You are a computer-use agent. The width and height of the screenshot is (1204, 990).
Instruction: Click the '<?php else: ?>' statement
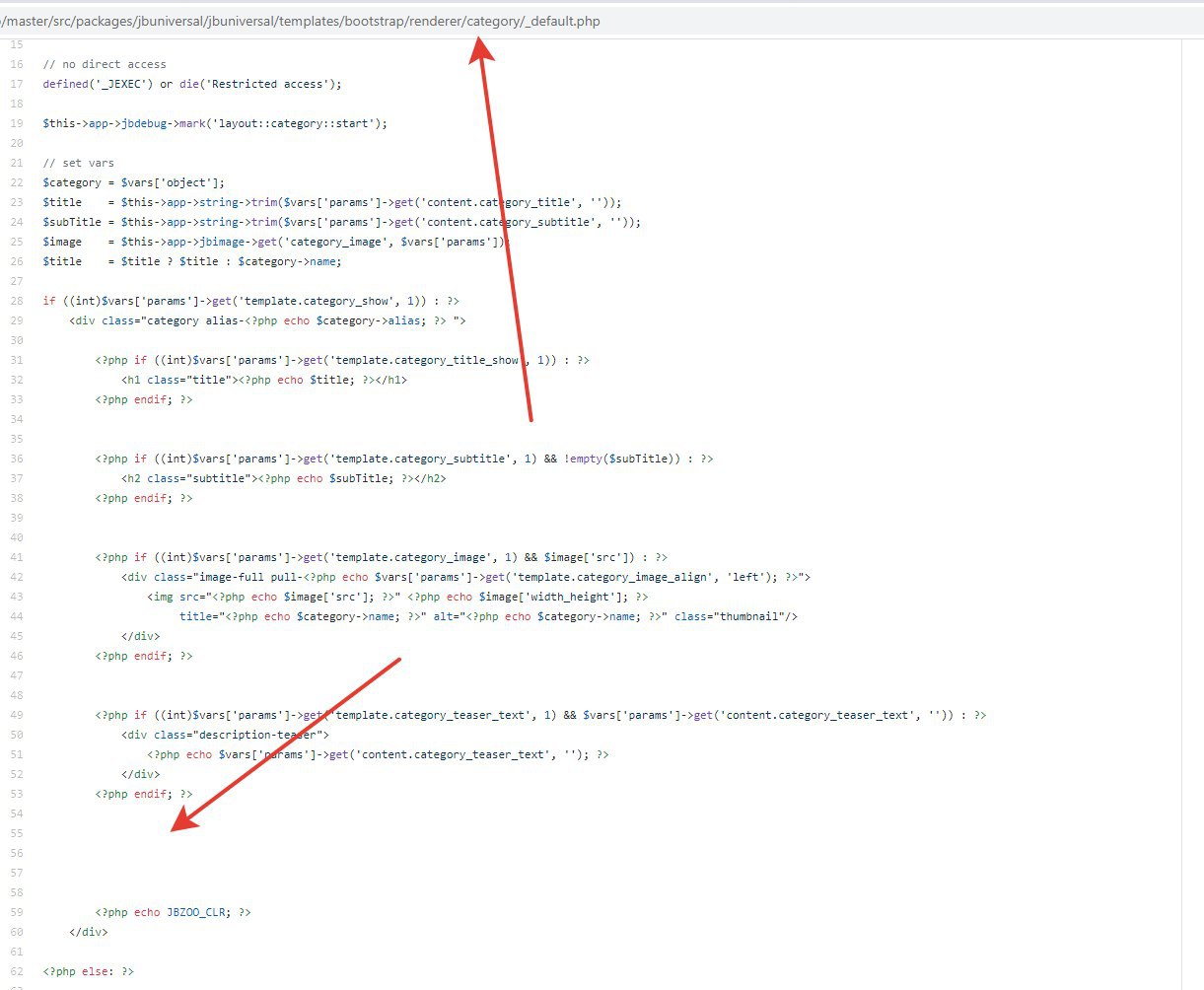pos(89,971)
